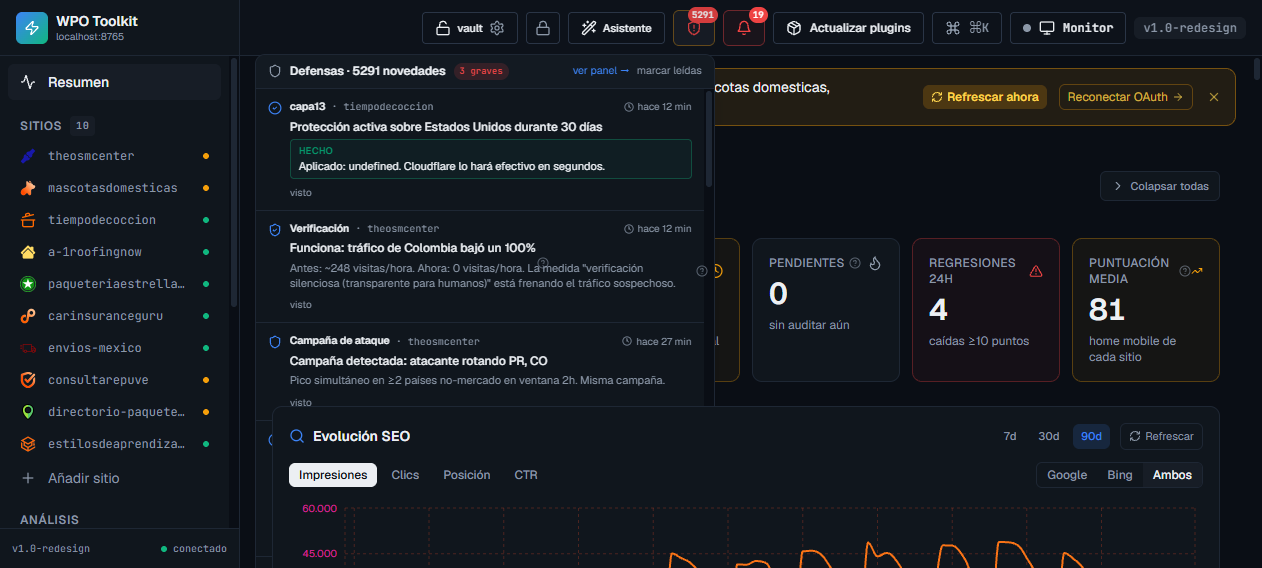This screenshot has width=1262, height=568.
Task: Select the 90d range
Action: coord(1092,436)
